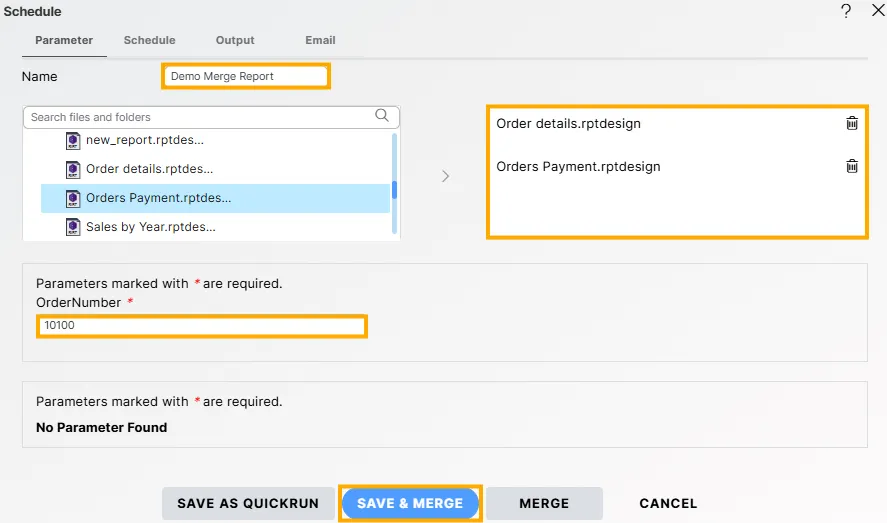Switch to the Schedule tab
The height and width of the screenshot is (523, 887).
pos(149,40)
